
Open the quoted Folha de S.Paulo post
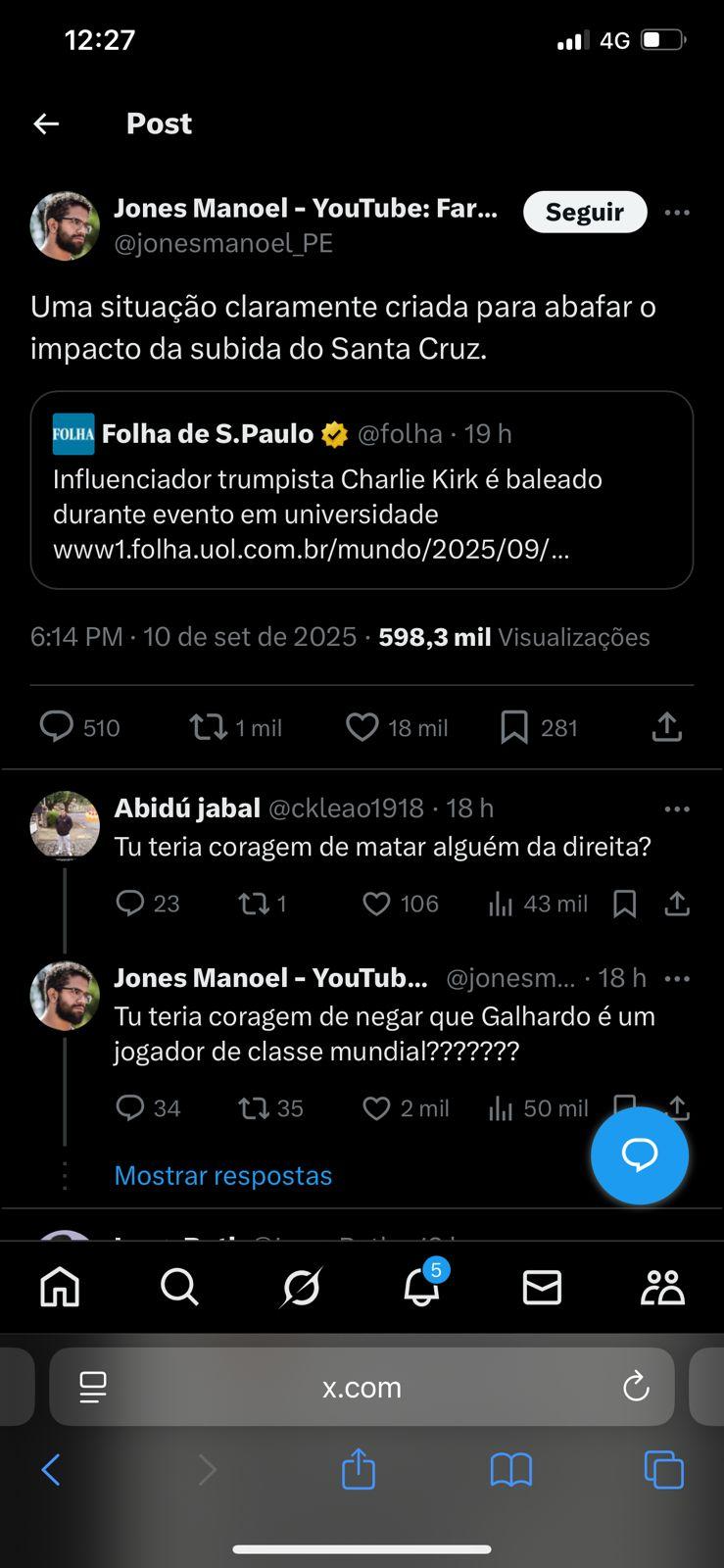362,490
